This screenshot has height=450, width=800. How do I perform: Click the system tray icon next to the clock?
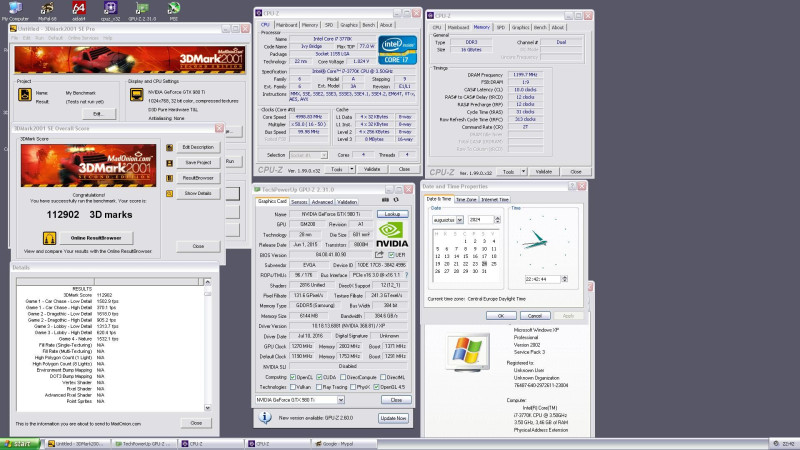tap(776, 444)
